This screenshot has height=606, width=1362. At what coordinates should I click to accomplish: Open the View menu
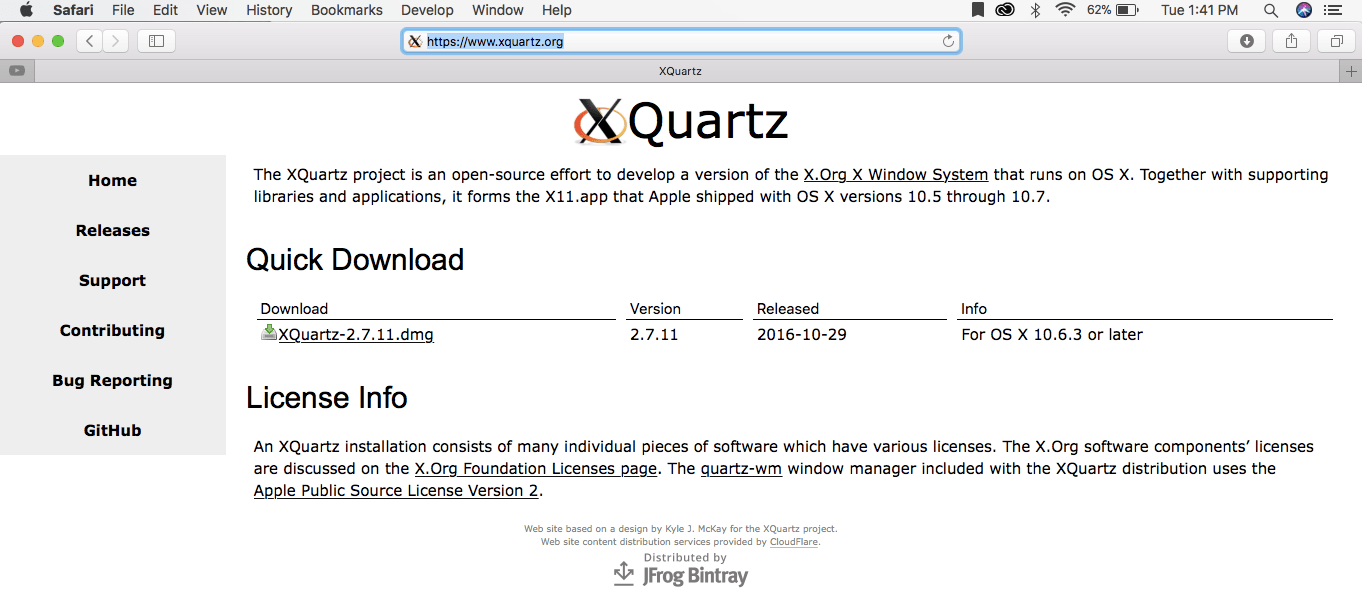[212, 10]
